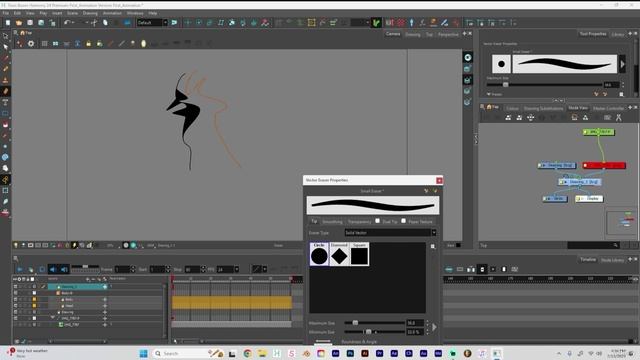Click the green node at top of Node View
This screenshot has height=360, width=640.
[599, 132]
